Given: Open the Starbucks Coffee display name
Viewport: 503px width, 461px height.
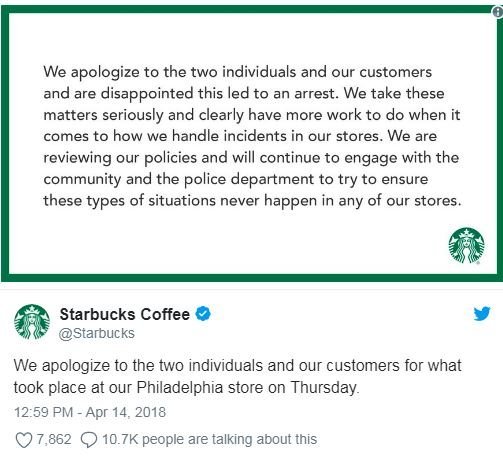Looking at the screenshot, I should coord(125,314).
